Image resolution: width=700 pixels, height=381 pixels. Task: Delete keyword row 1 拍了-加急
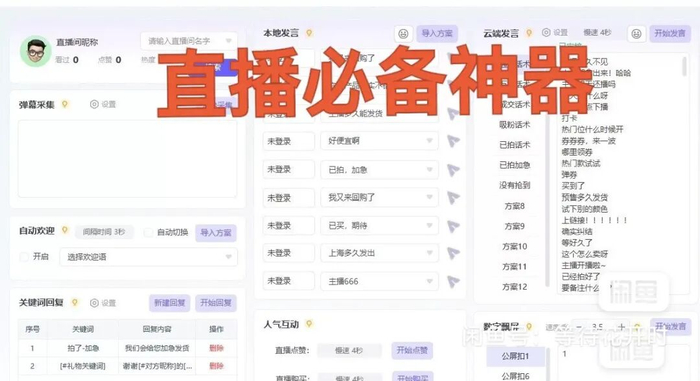[x=216, y=348]
